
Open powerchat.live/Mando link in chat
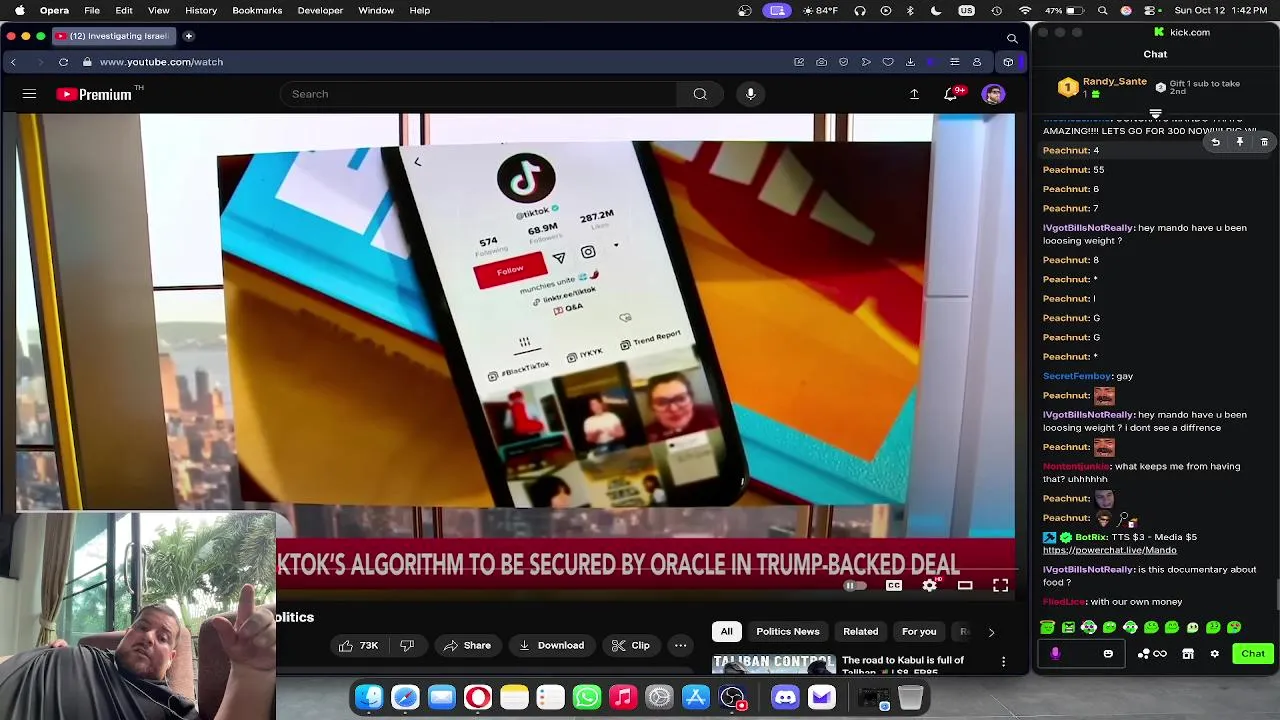[1109, 550]
